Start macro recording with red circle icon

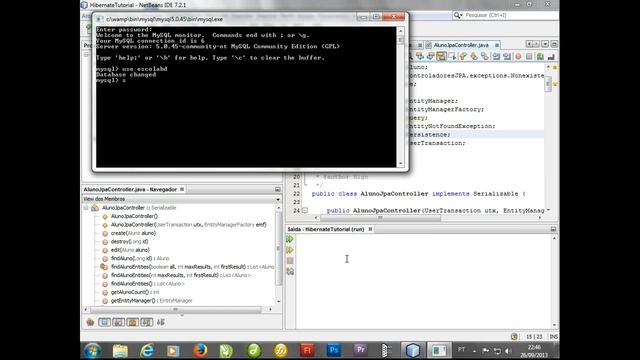click(518, 56)
